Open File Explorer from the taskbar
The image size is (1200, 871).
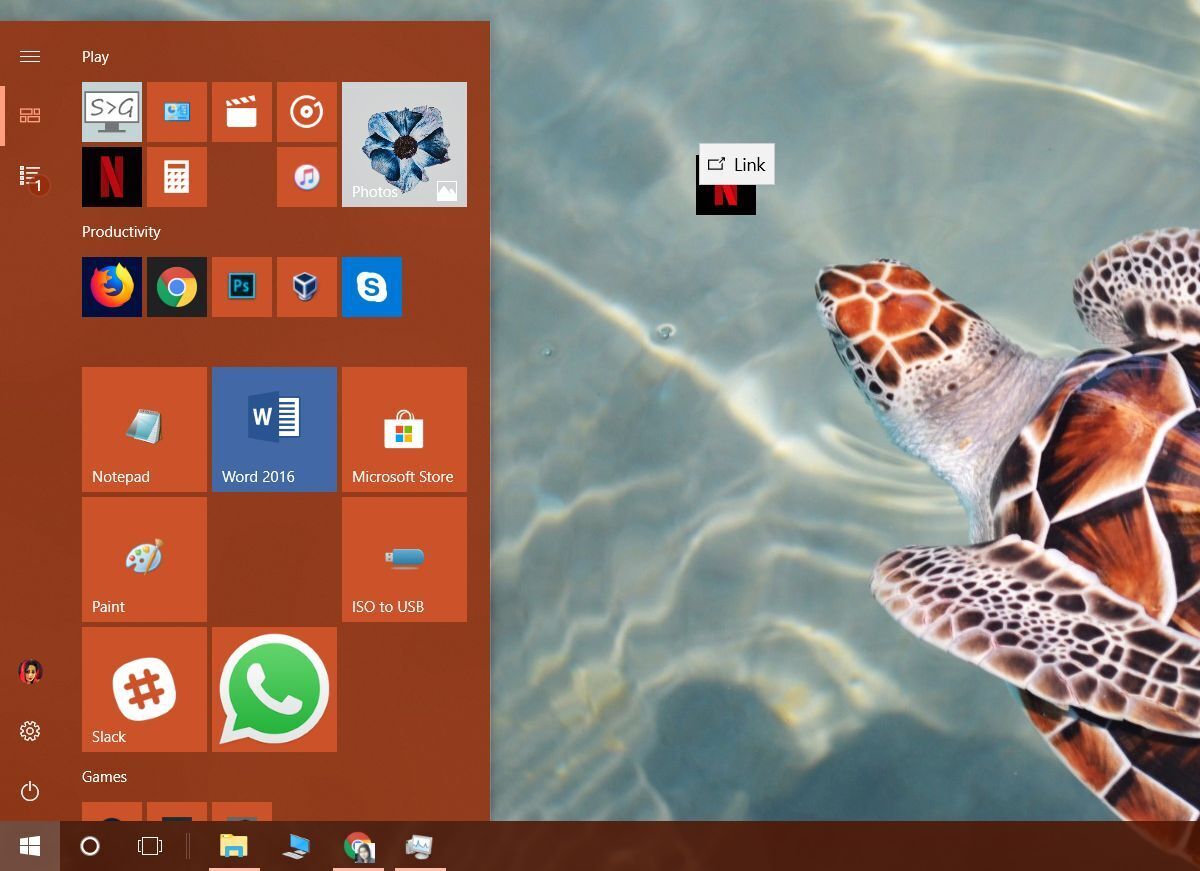pyautogui.click(x=233, y=846)
